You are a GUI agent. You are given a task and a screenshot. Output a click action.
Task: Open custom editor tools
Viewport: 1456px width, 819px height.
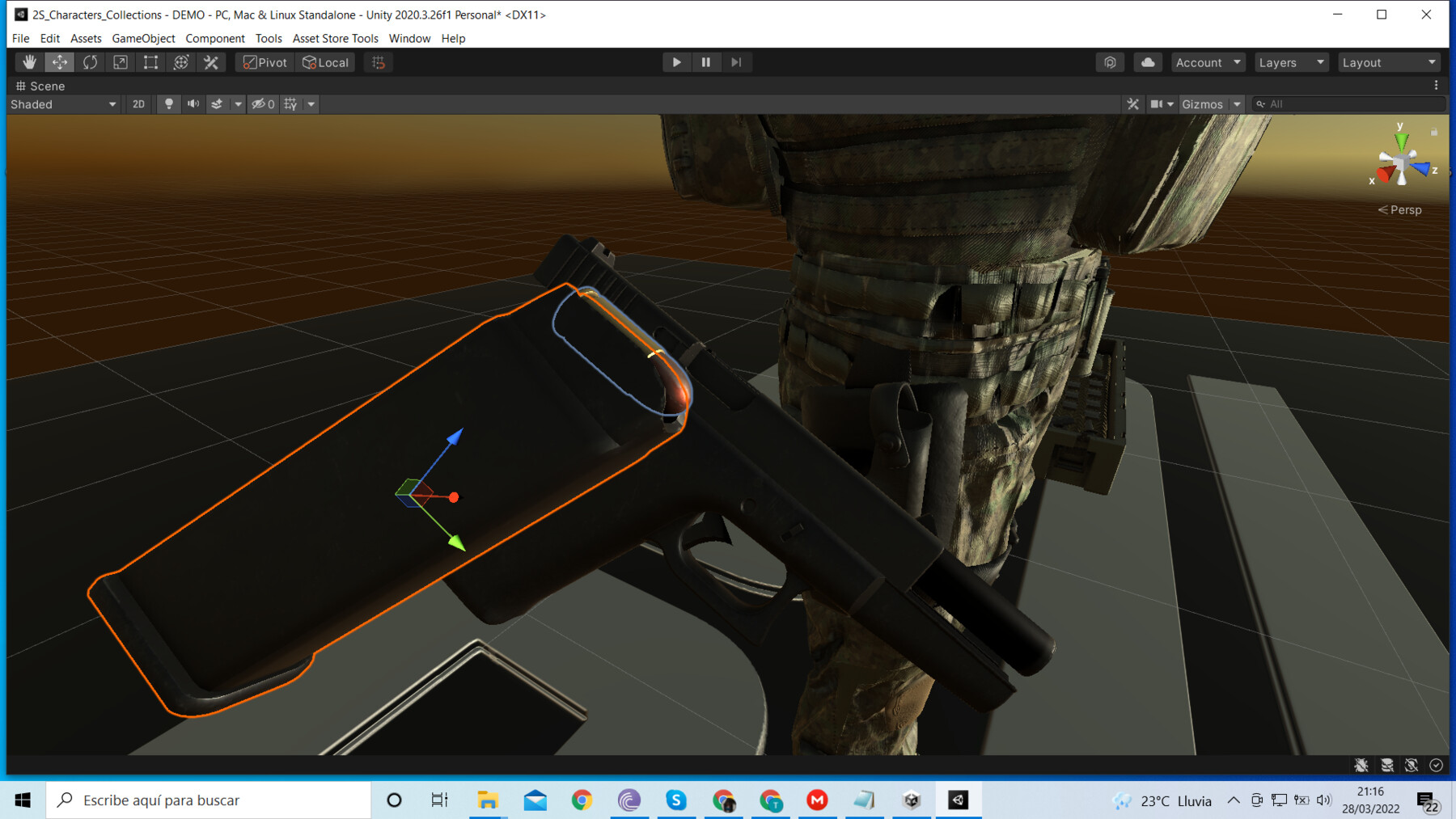(211, 62)
